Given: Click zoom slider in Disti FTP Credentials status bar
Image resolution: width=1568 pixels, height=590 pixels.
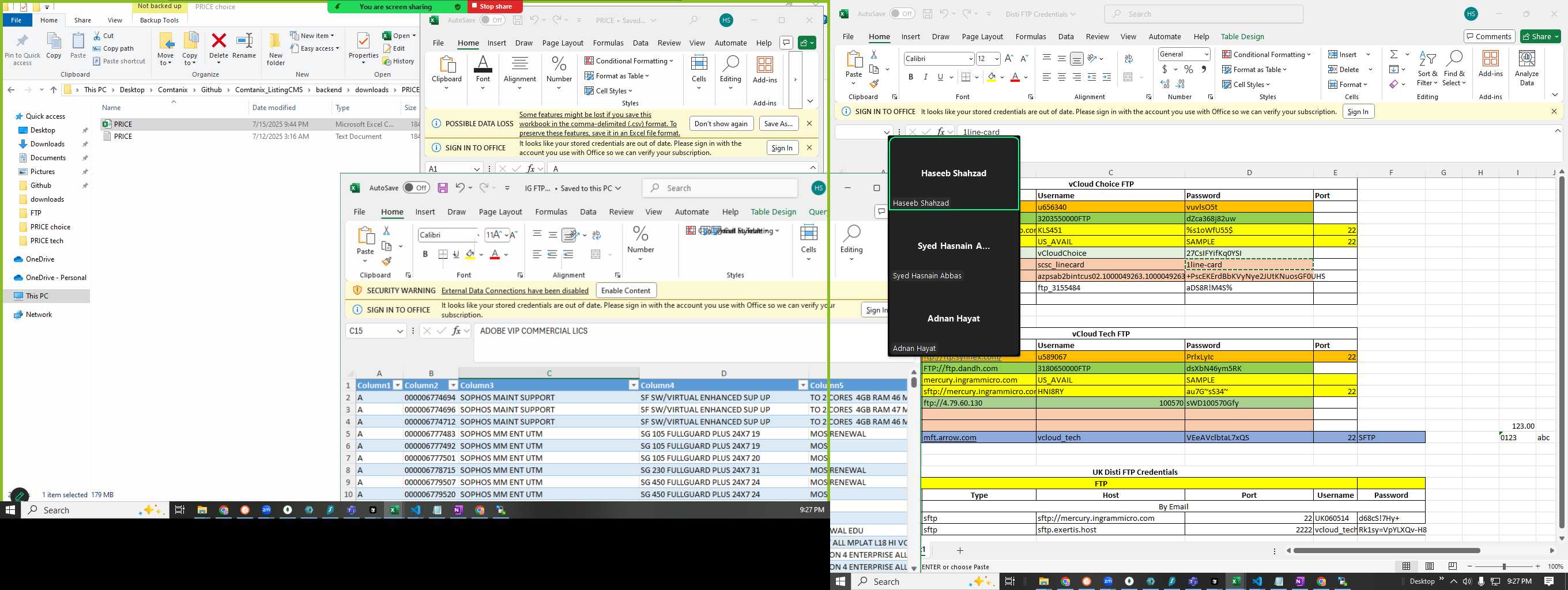Looking at the screenshot, I should 1503,566.
